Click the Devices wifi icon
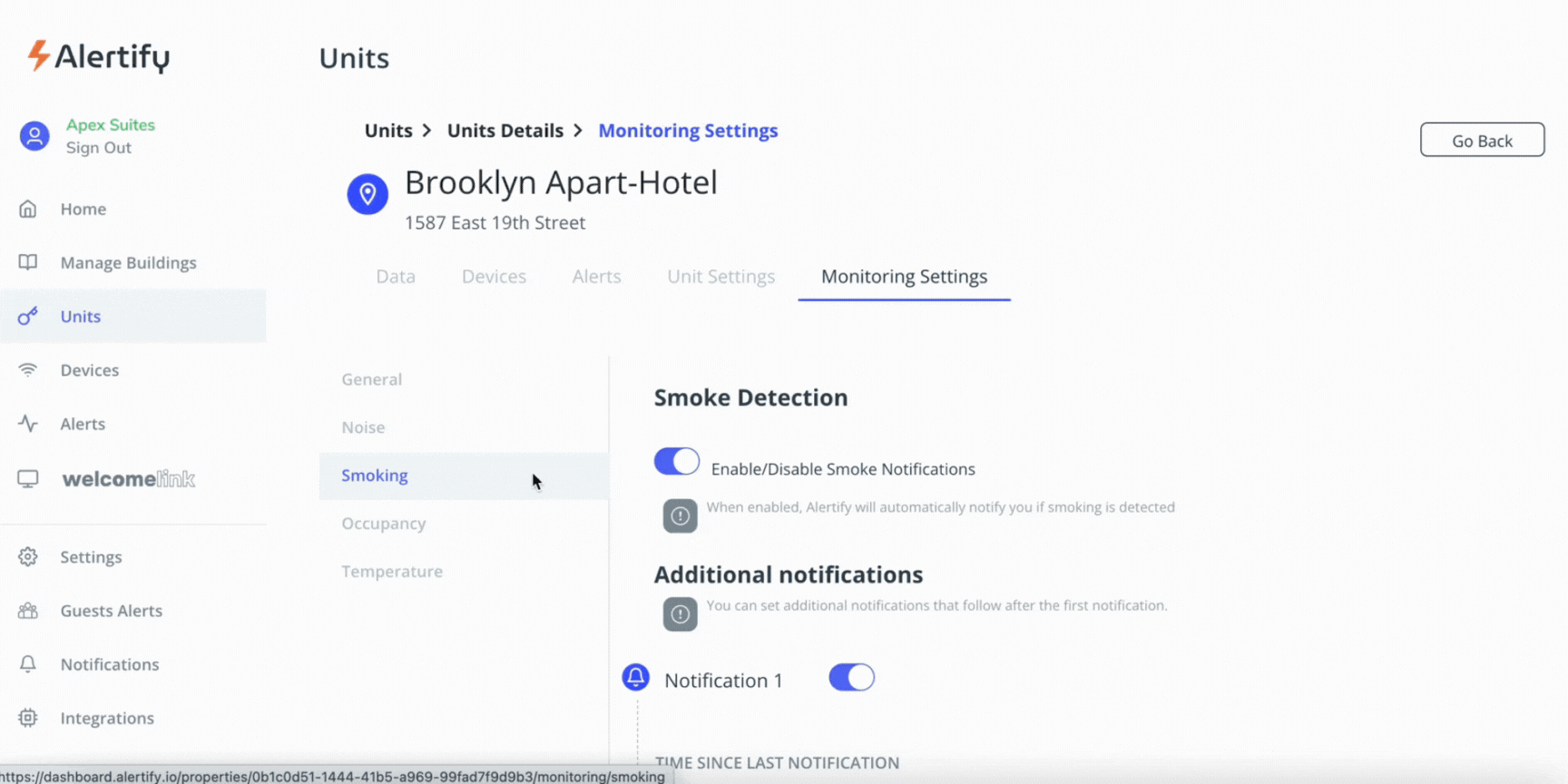The height and width of the screenshot is (784, 1568). coord(28,370)
